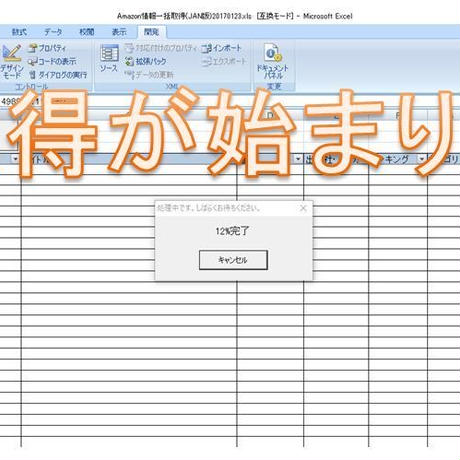Open the filter dropdown before the 出版社 column

tap(298, 159)
